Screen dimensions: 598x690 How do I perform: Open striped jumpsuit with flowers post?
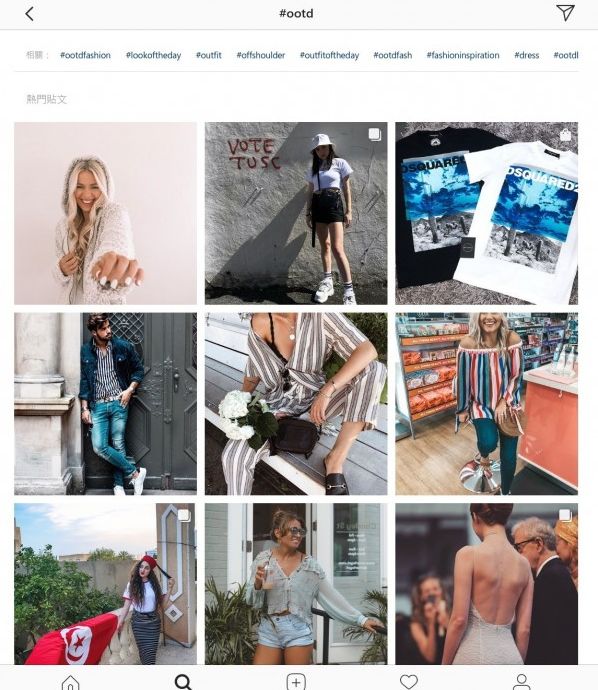click(296, 404)
